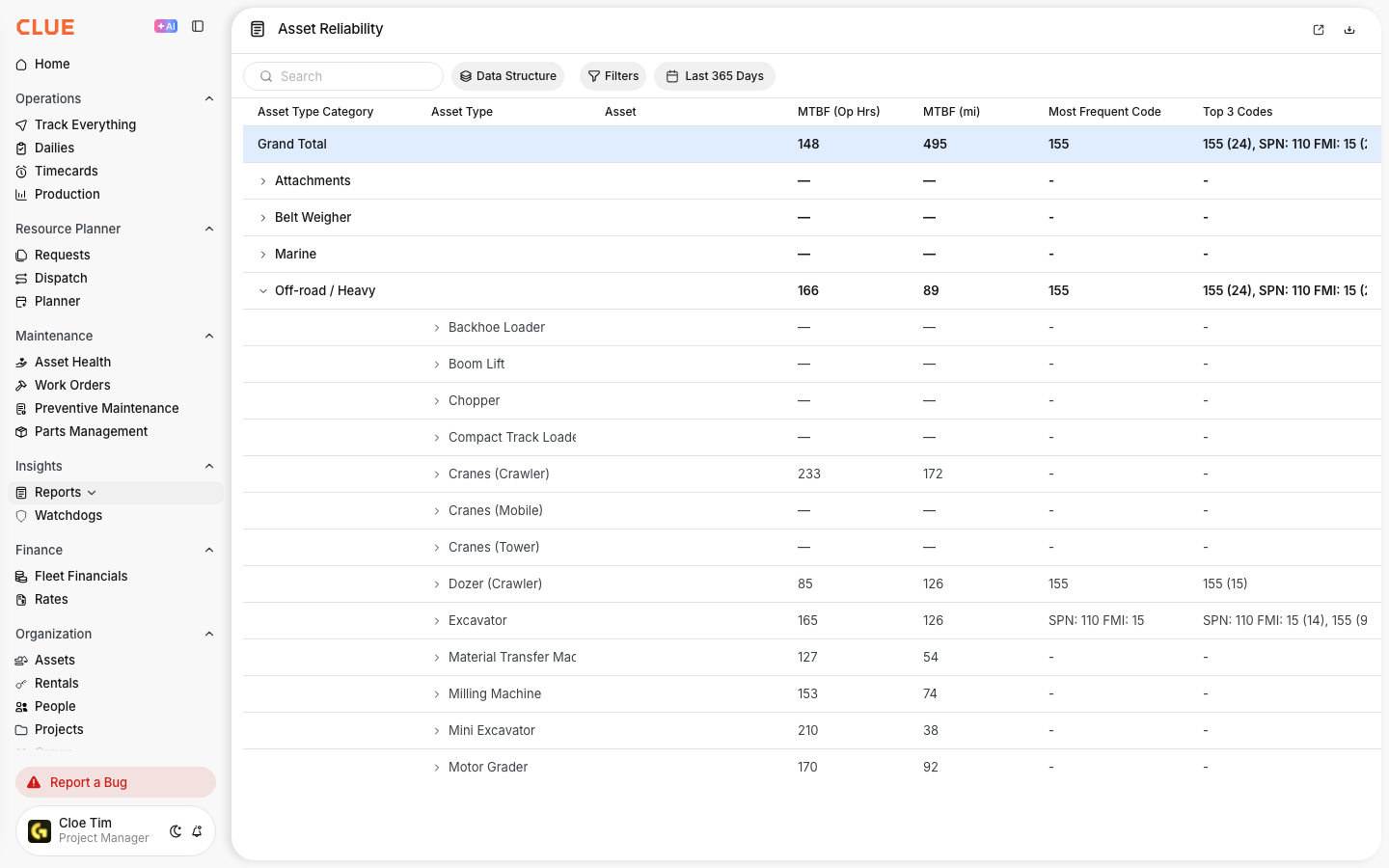Toggle dark mode moon icon

(176, 831)
